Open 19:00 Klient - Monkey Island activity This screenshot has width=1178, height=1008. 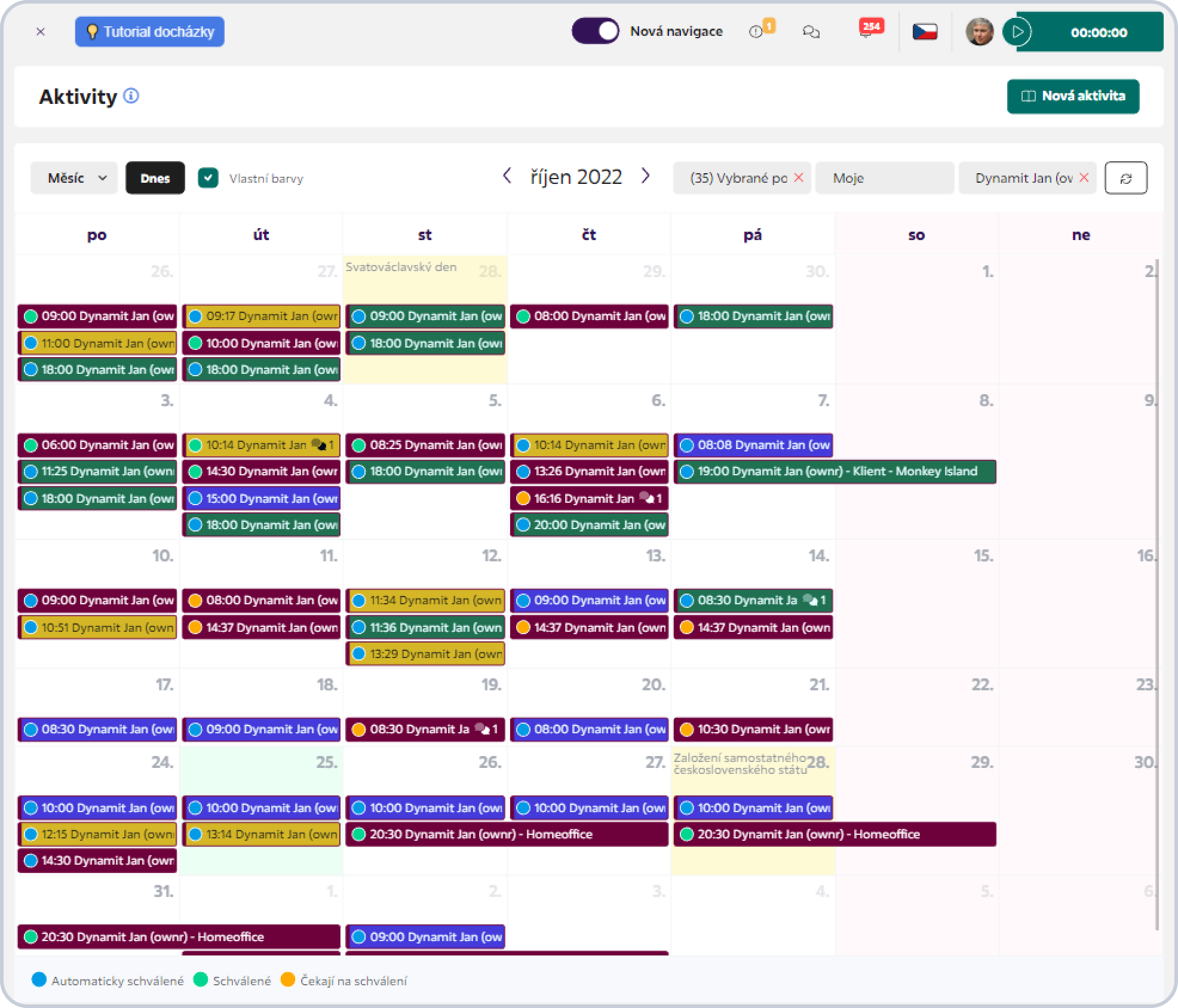coord(835,472)
